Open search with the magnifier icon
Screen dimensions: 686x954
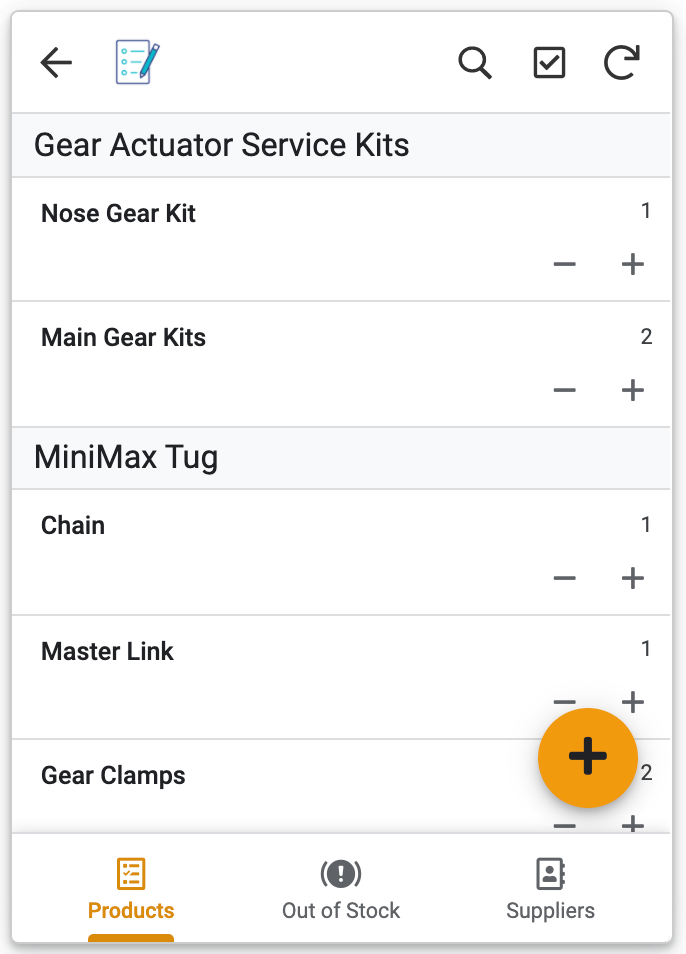coord(475,63)
